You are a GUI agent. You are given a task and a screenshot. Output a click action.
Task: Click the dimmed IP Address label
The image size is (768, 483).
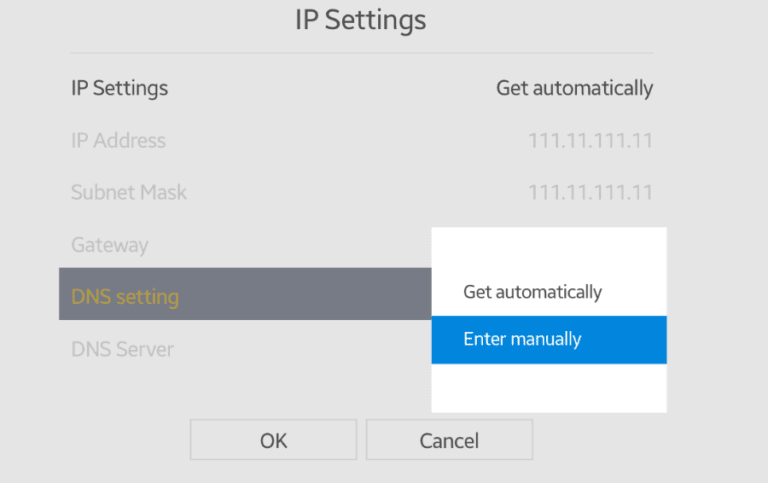118,140
